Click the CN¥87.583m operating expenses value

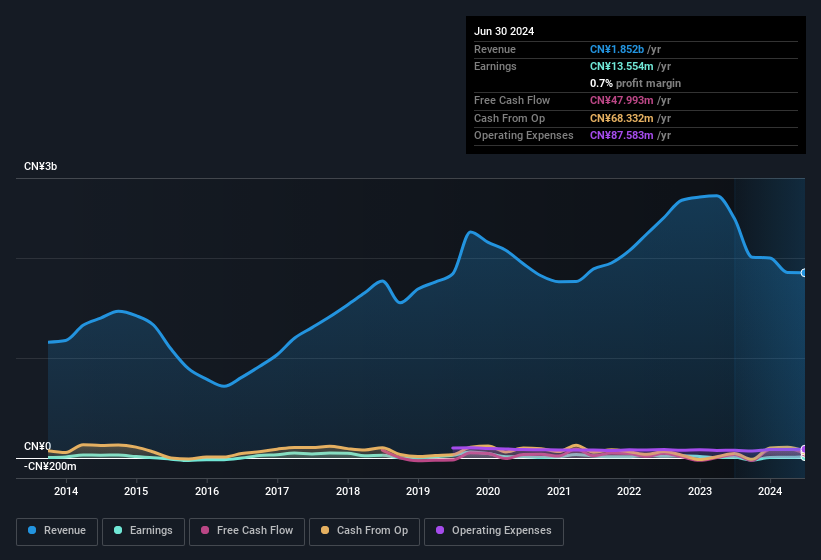coord(622,136)
